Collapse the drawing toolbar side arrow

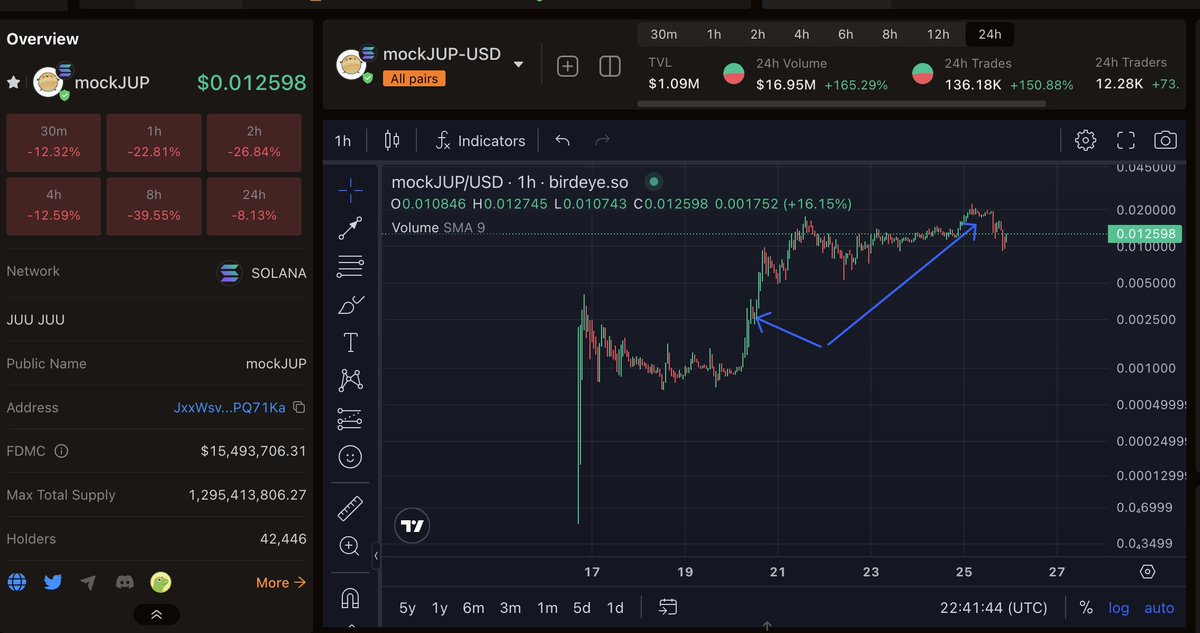pyautogui.click(x=376, y=554)
